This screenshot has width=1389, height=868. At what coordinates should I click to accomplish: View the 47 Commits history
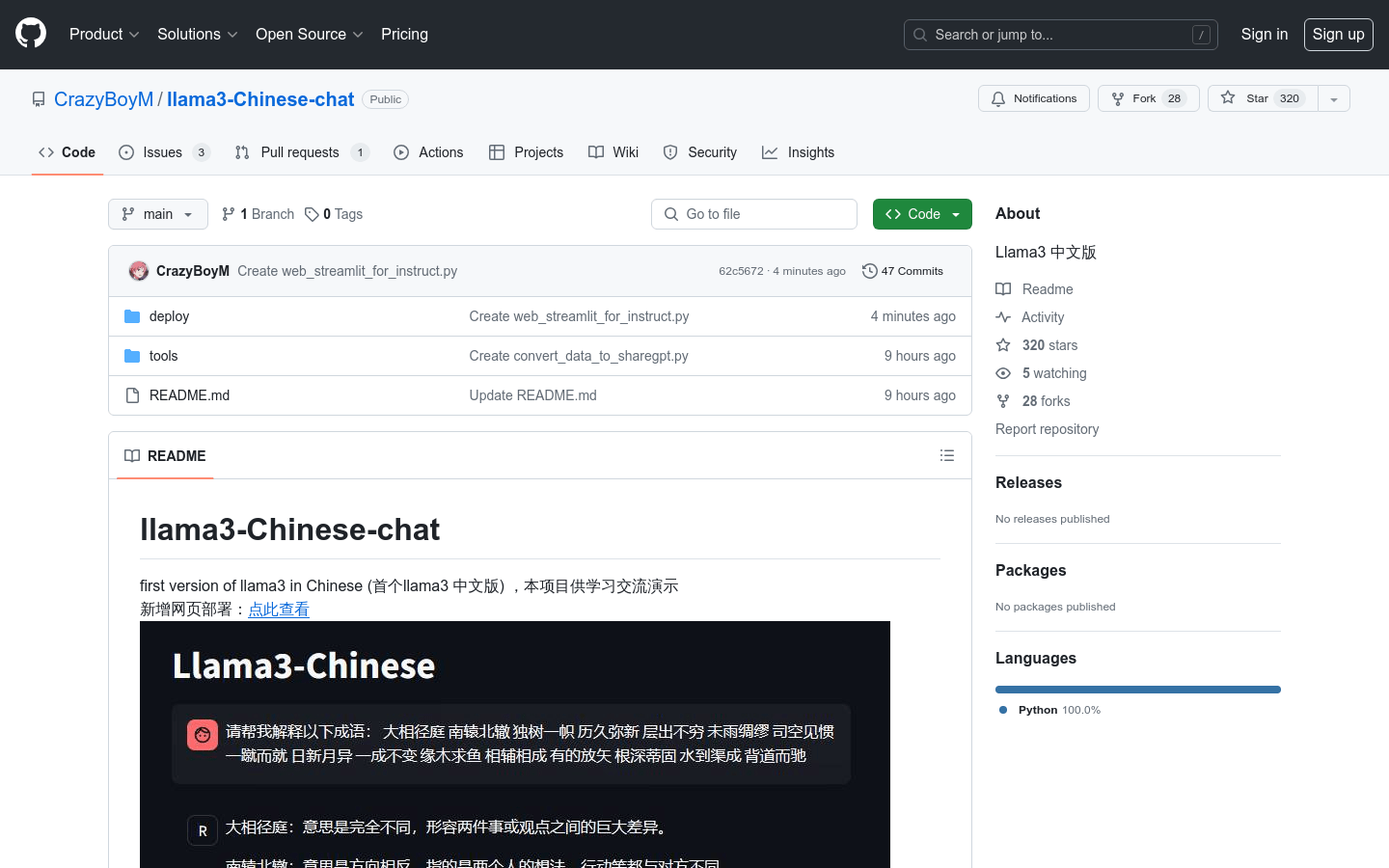(x=903, y=271)
